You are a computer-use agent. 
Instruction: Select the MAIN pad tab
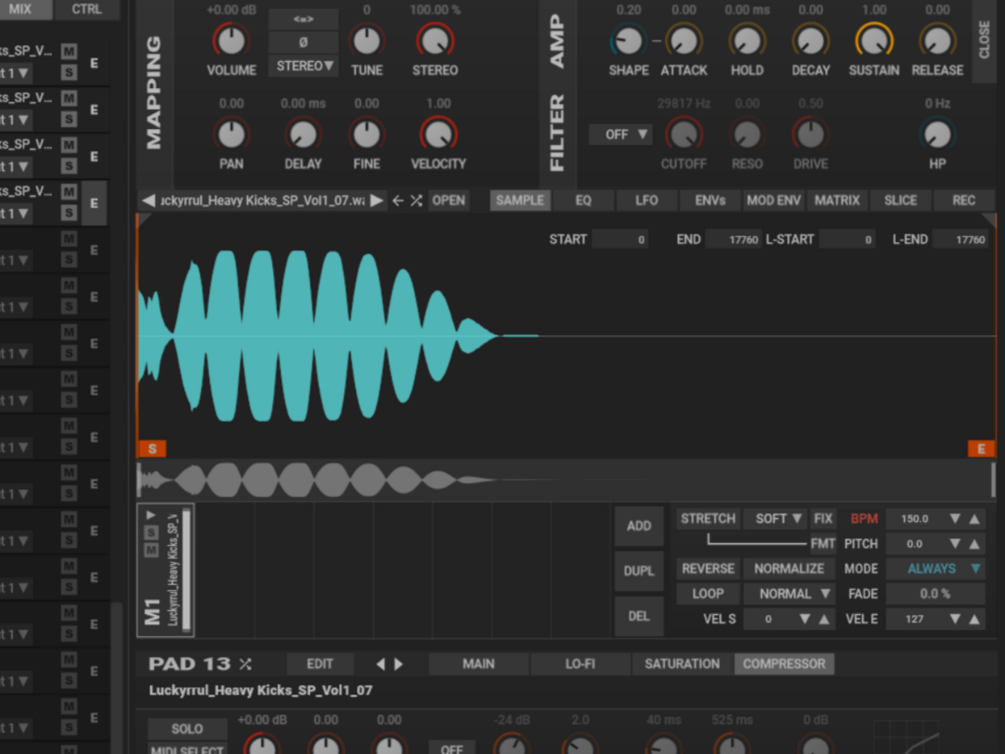click(x=478, y=664)
